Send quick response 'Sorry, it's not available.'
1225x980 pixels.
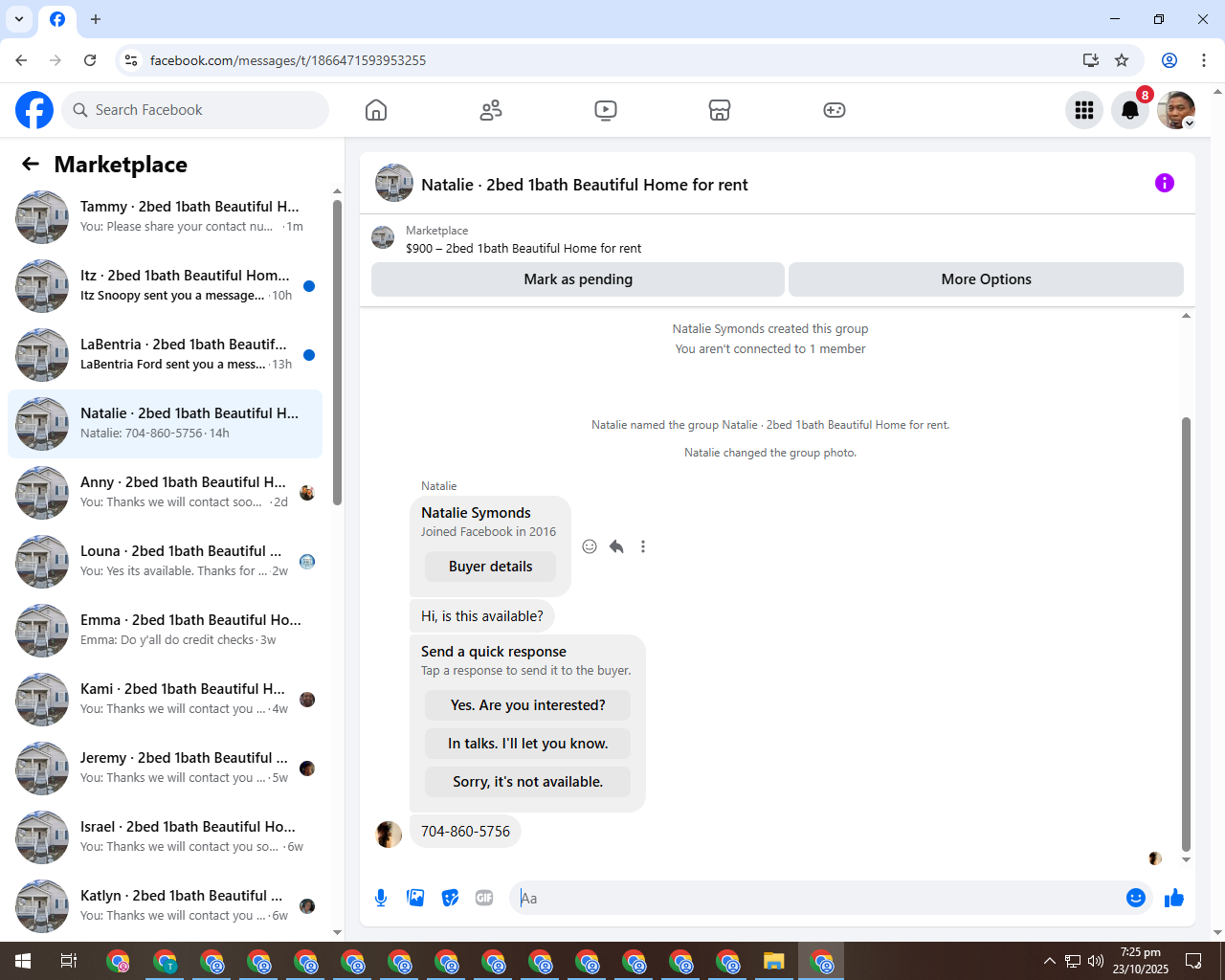[x=527, y=782]
